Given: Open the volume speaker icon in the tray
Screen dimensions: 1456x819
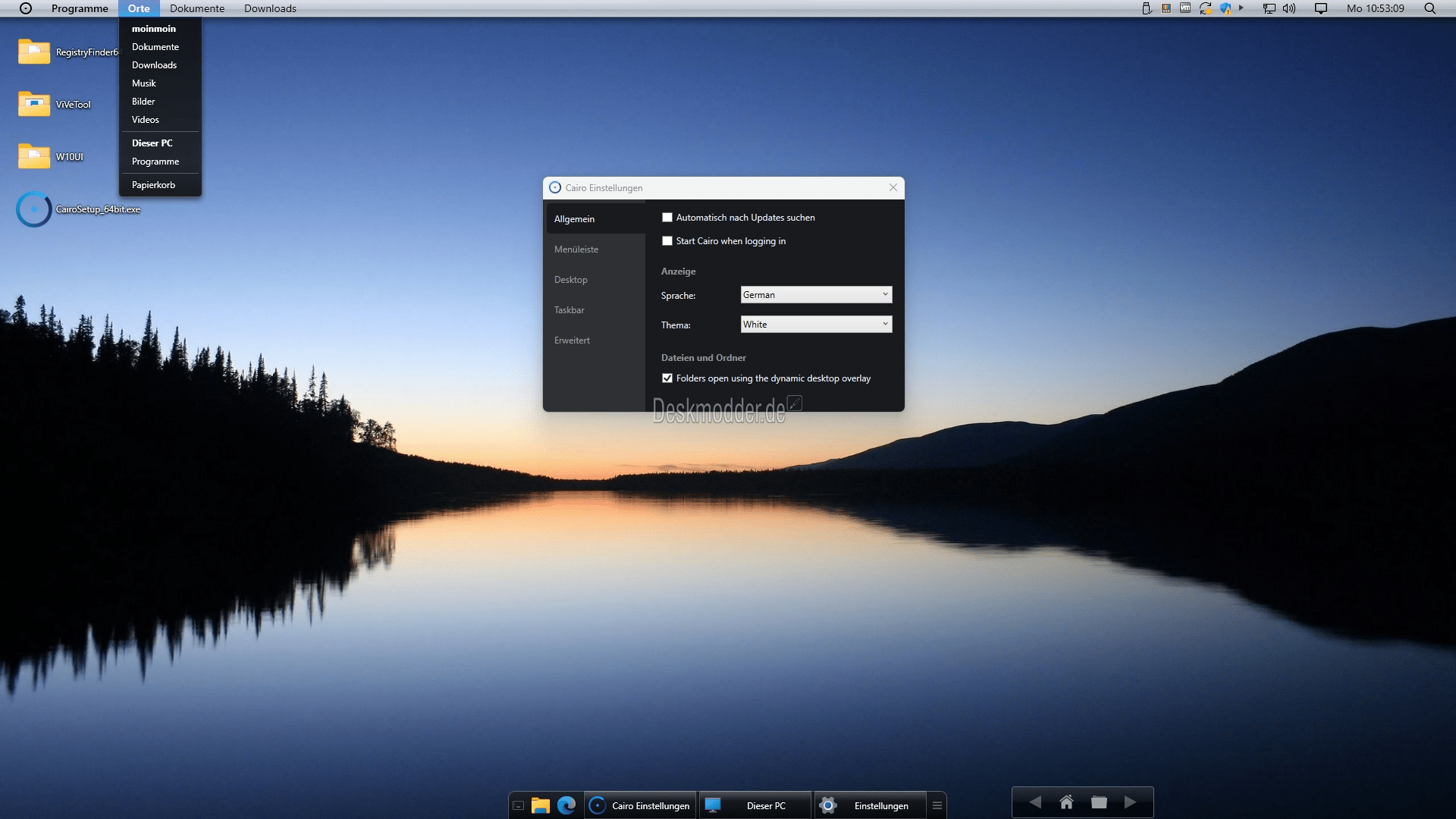Looking at the screenshot, I should pos(1289,8).
